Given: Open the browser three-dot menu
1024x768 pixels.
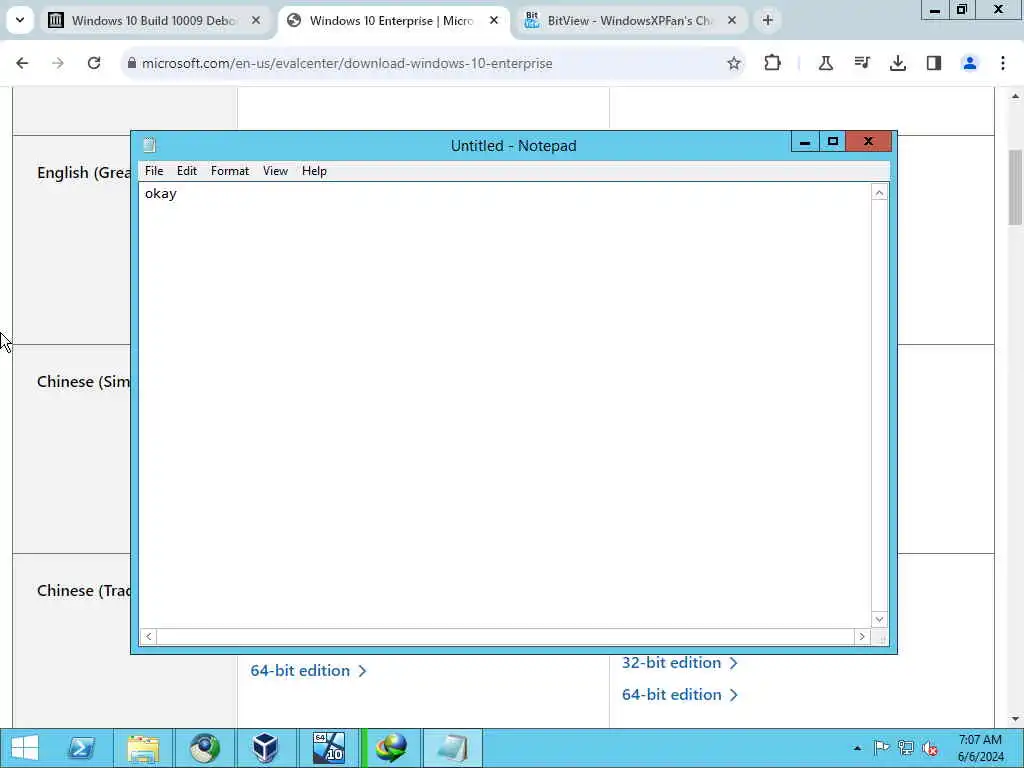Looking at the screenshot, I should (1003, 63).
